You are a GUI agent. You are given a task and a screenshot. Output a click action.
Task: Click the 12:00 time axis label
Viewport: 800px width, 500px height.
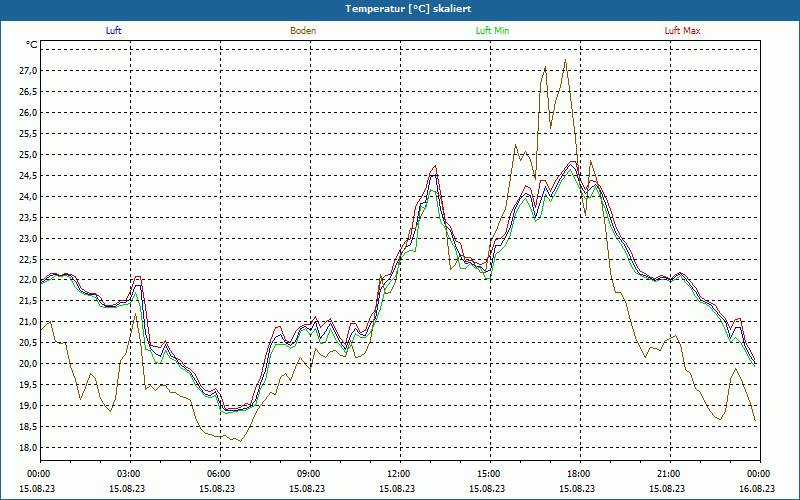coord(398,474)
